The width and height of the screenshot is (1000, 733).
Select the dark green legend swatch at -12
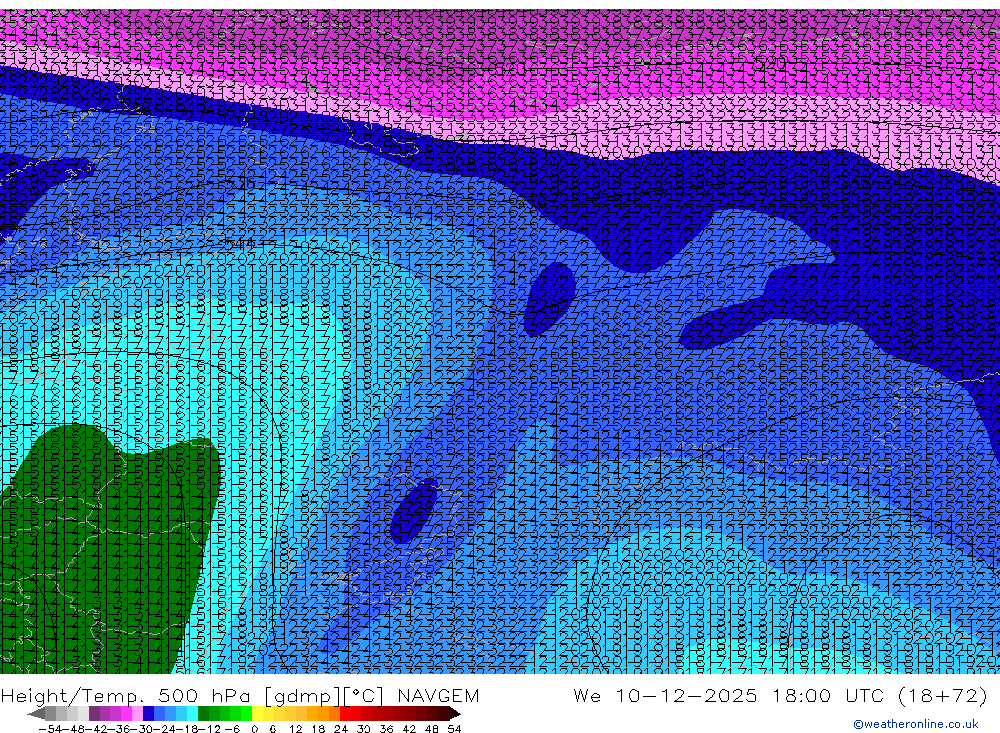coord(203,713)
